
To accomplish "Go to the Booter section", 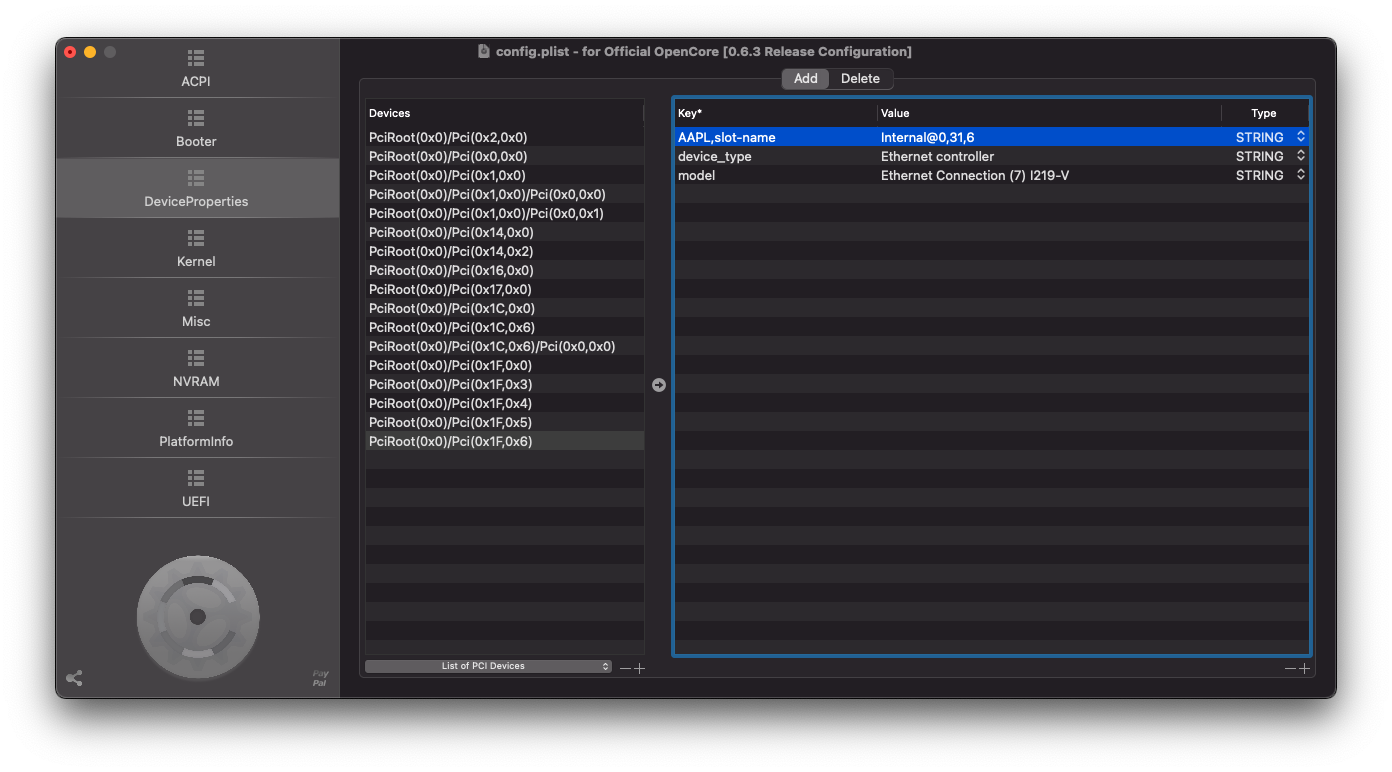I will 196,129.
